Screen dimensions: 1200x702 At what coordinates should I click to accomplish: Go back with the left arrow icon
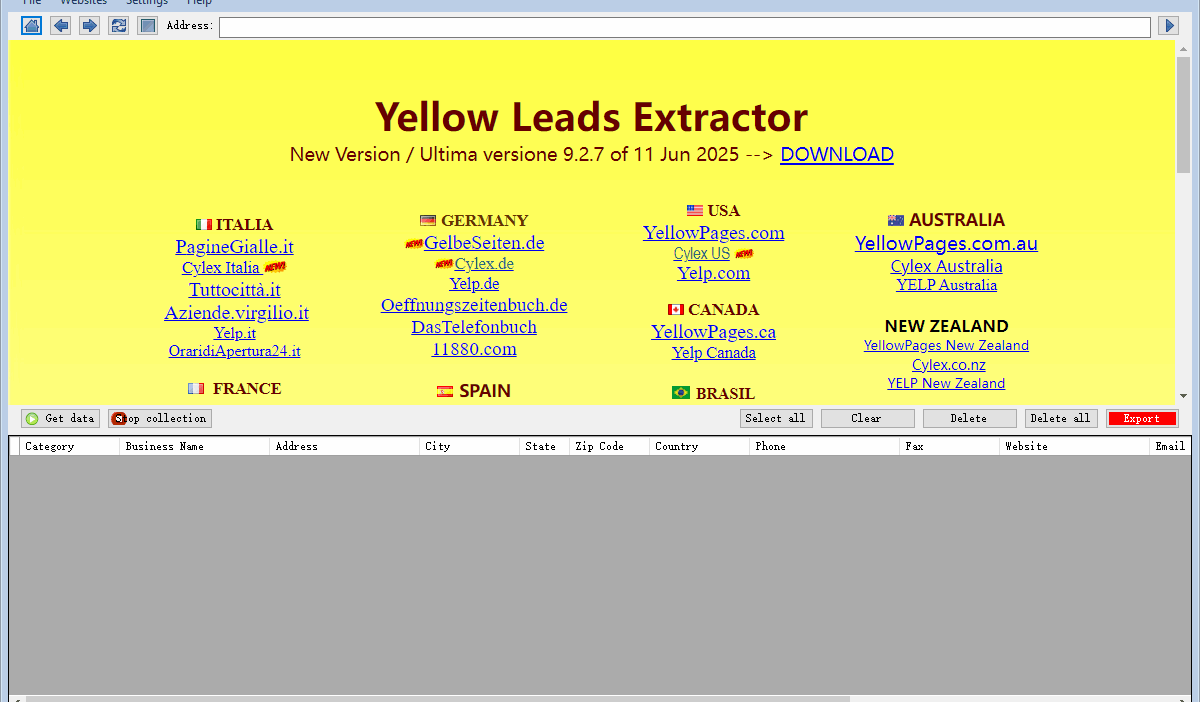(x=60, y=25)
